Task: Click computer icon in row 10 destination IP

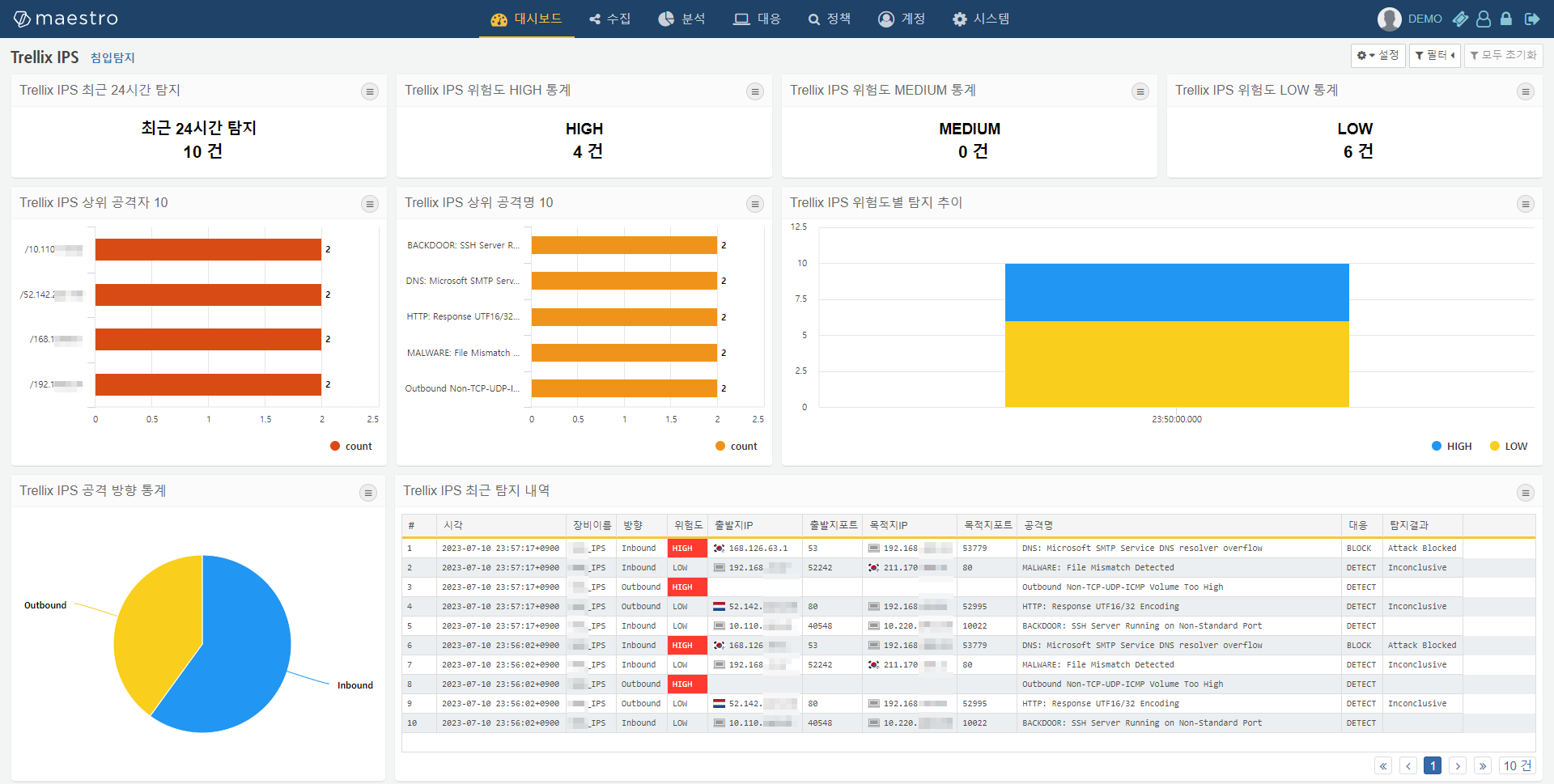Action: coord(873,723)
